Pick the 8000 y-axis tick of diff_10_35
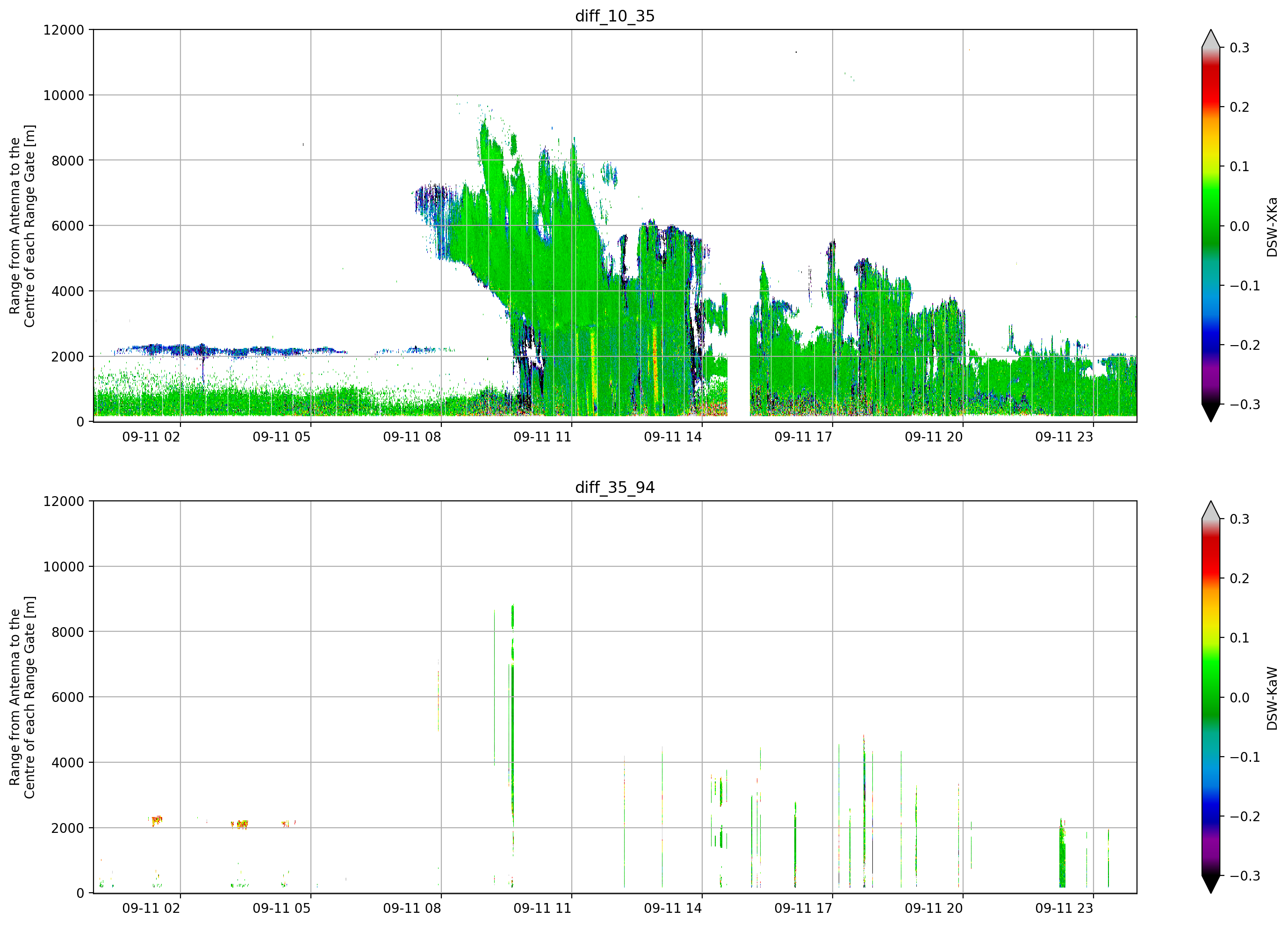The image size is (1288, 925). 68,161
